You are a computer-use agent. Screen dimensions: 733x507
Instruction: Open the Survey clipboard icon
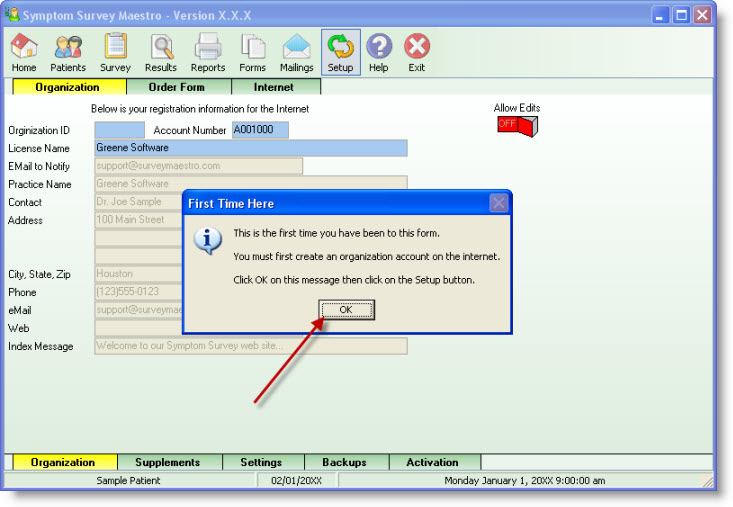(115, 52)
